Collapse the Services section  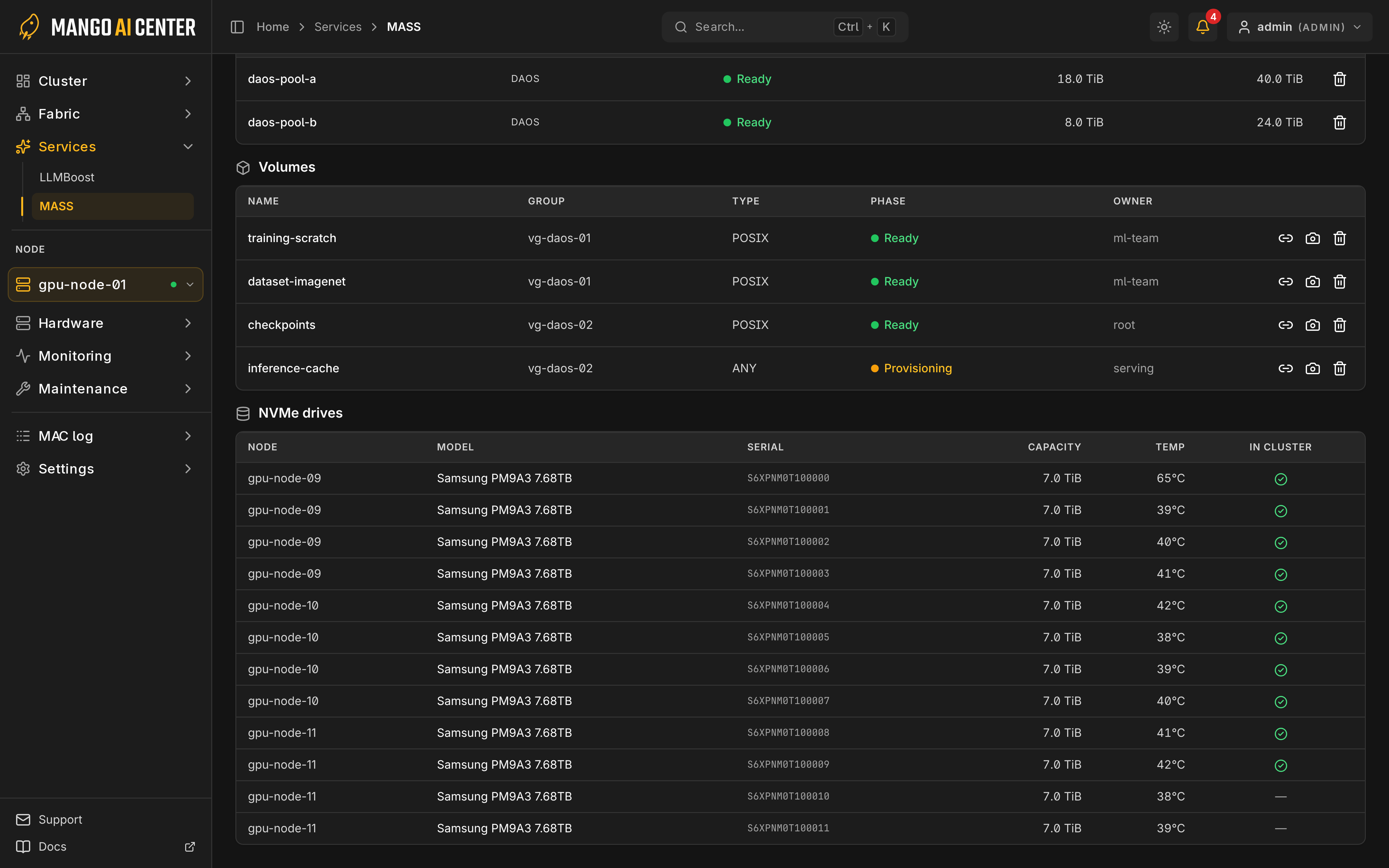(105, 146)
